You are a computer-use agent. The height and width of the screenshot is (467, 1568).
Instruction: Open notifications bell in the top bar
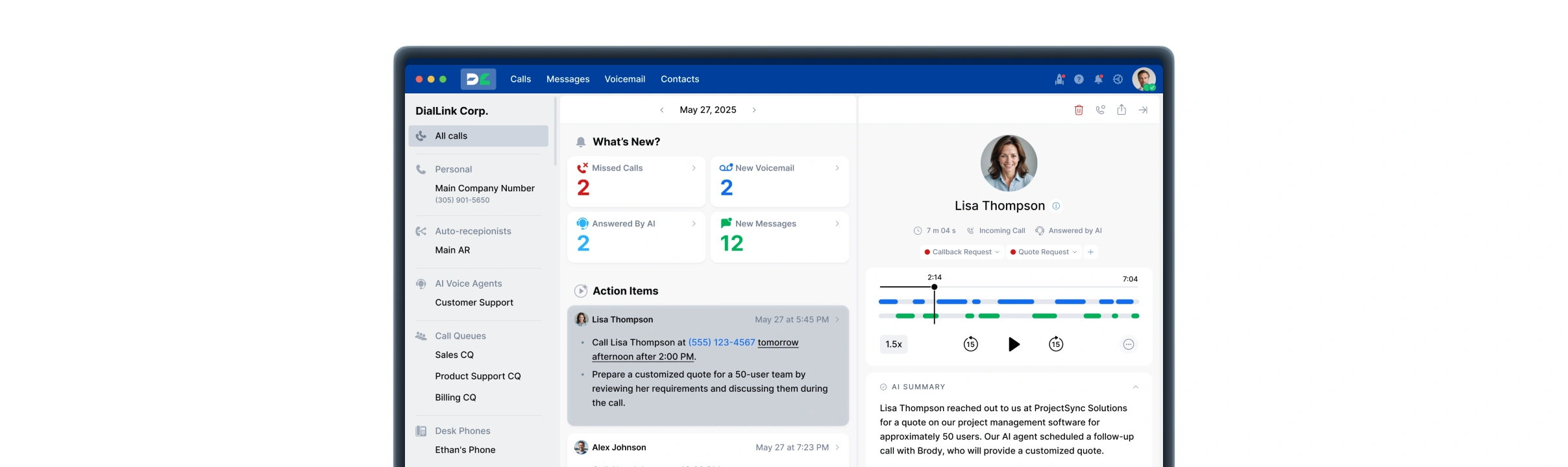pyautogui.click(x=1098, y=79)
